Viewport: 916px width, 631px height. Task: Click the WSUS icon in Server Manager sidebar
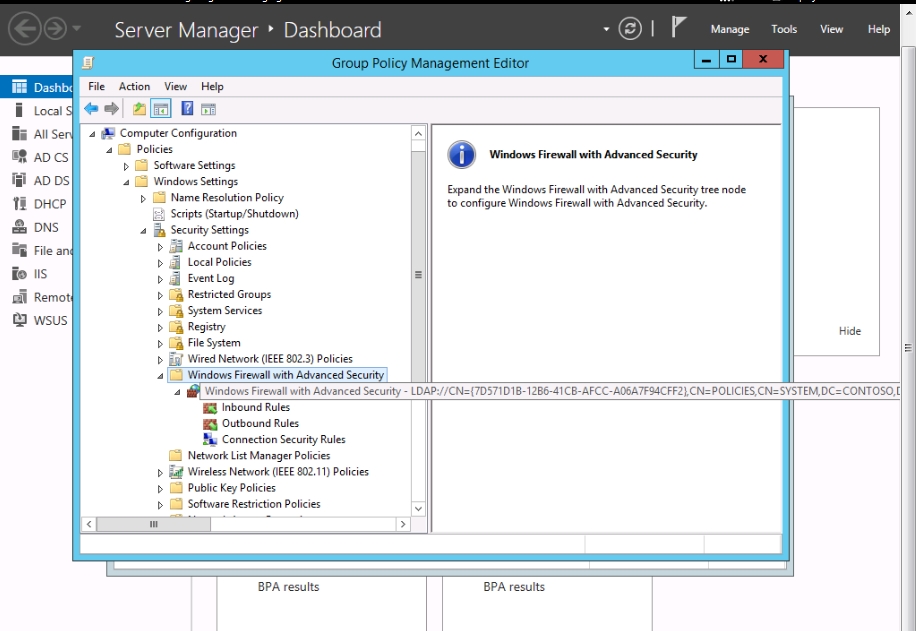click(20, 320)
